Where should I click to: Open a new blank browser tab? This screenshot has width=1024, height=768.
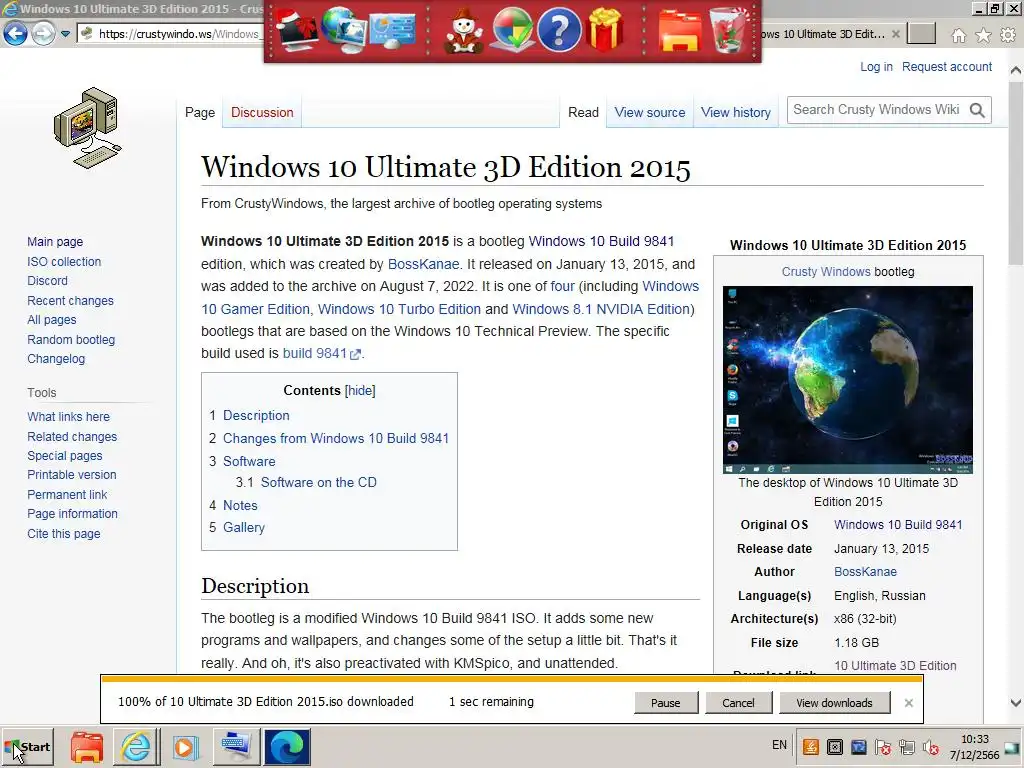(x=921, y=33)
